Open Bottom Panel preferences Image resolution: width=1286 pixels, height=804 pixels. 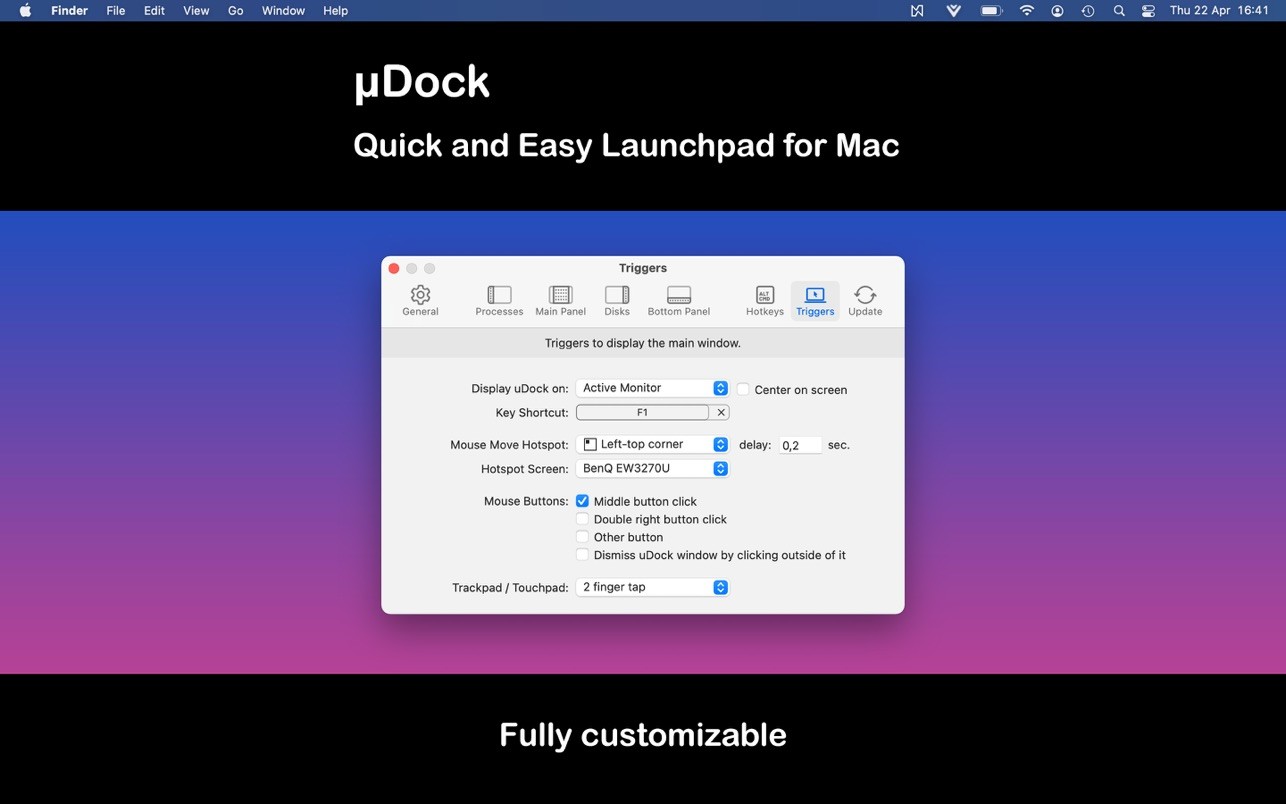(678, 300)
